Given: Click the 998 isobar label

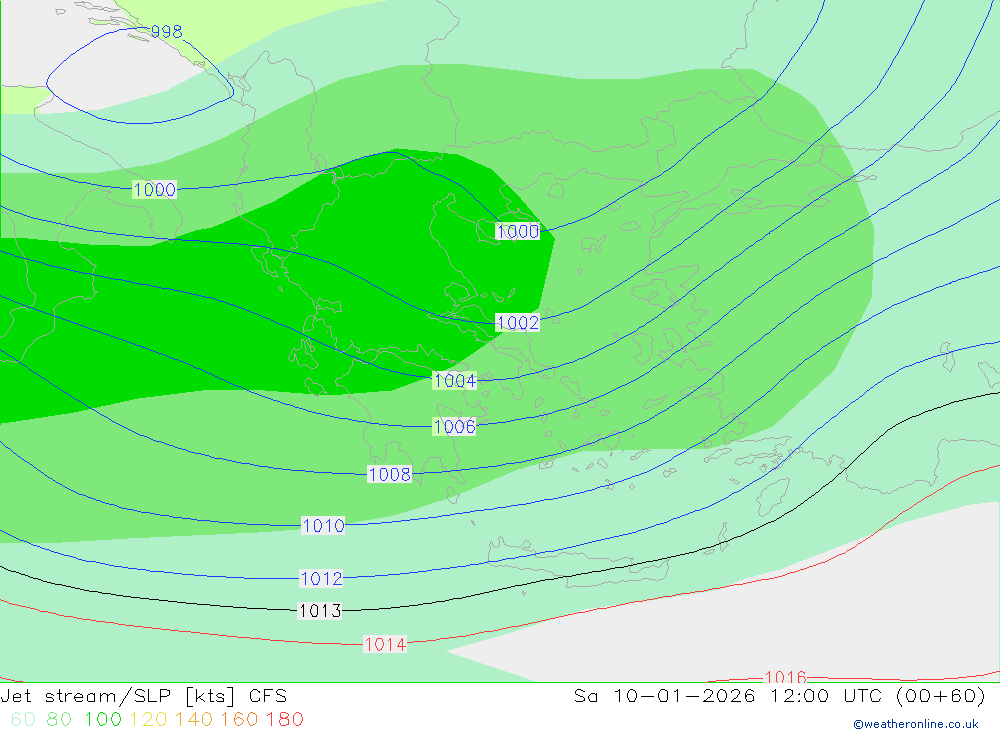Looking at the screenshot, I should (x=166, y=31).
